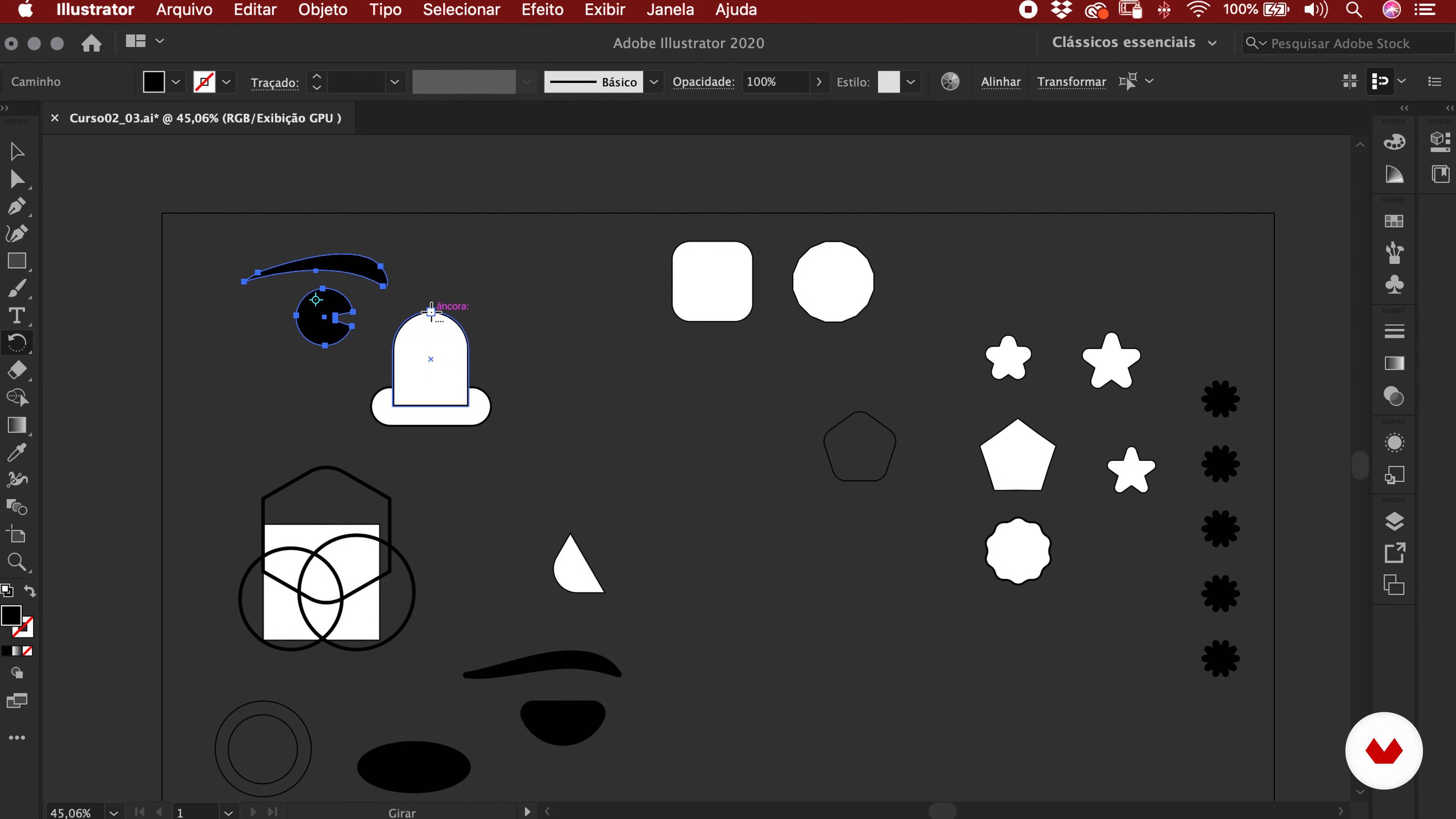Image resolution: width=1456 pixels, height=819 pixels.
Task: Click toolbar fill color box
Action: [x=11, y=615]
